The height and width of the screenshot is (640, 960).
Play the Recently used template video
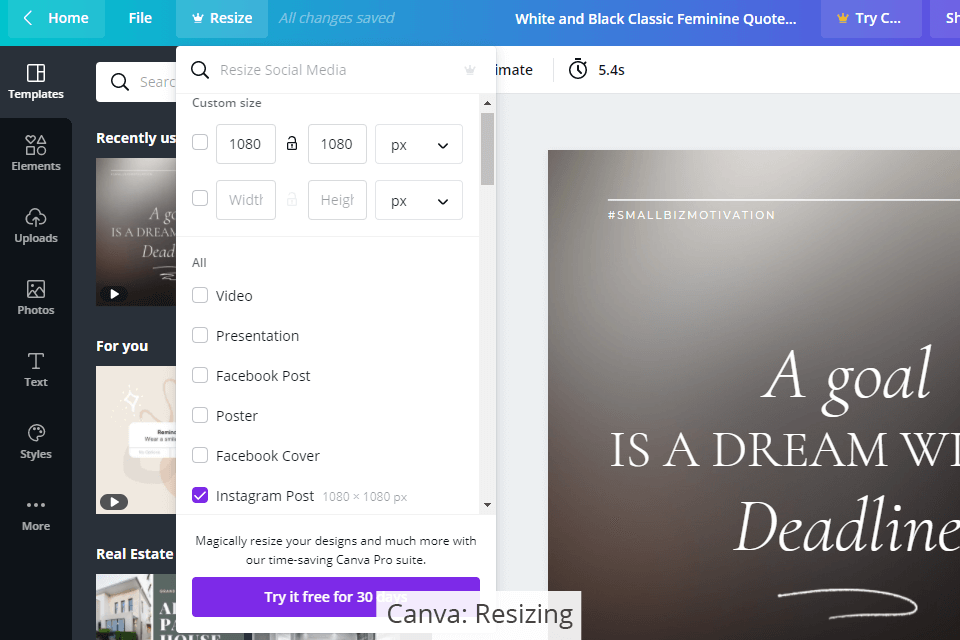coord(114,294)
